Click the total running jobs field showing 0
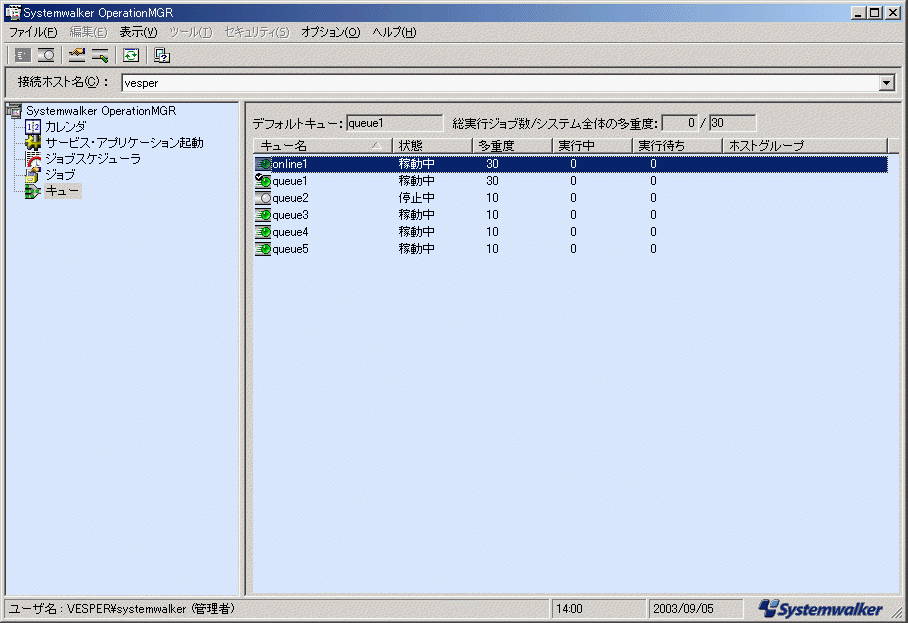908x623 pixels. pyautogui.click(x=679, y=123)
